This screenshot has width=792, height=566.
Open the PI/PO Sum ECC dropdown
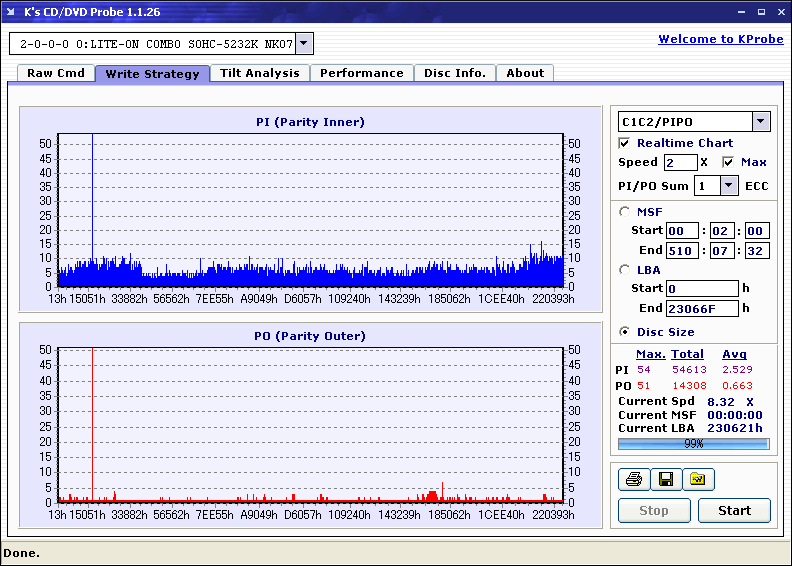pos(728,186)
